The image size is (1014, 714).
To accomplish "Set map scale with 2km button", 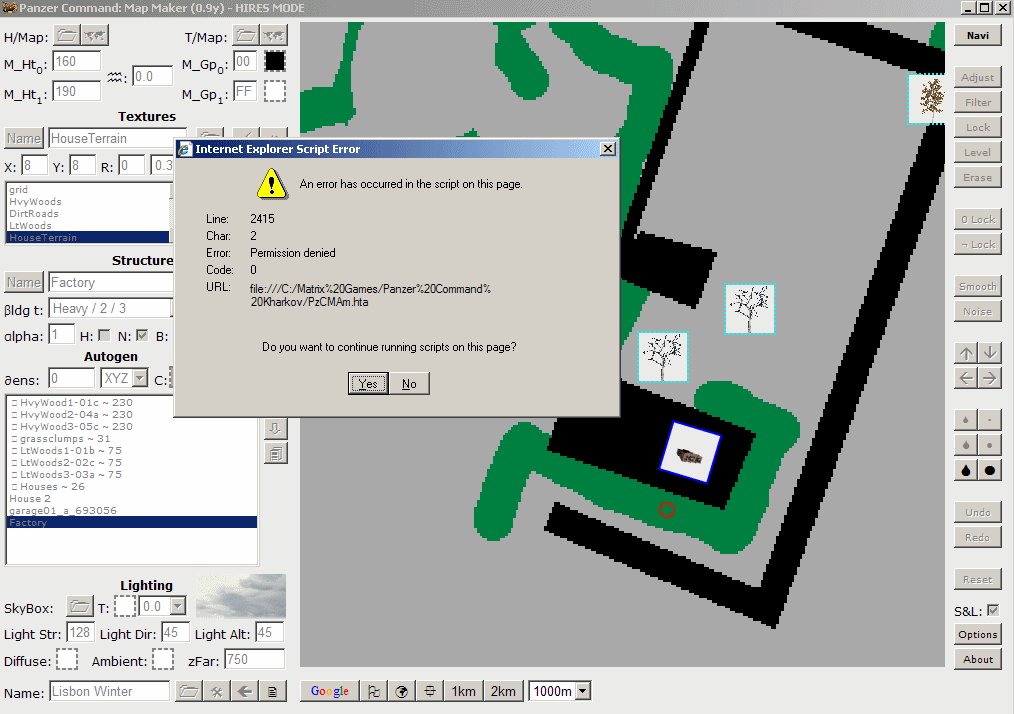I will coord(503,691).
